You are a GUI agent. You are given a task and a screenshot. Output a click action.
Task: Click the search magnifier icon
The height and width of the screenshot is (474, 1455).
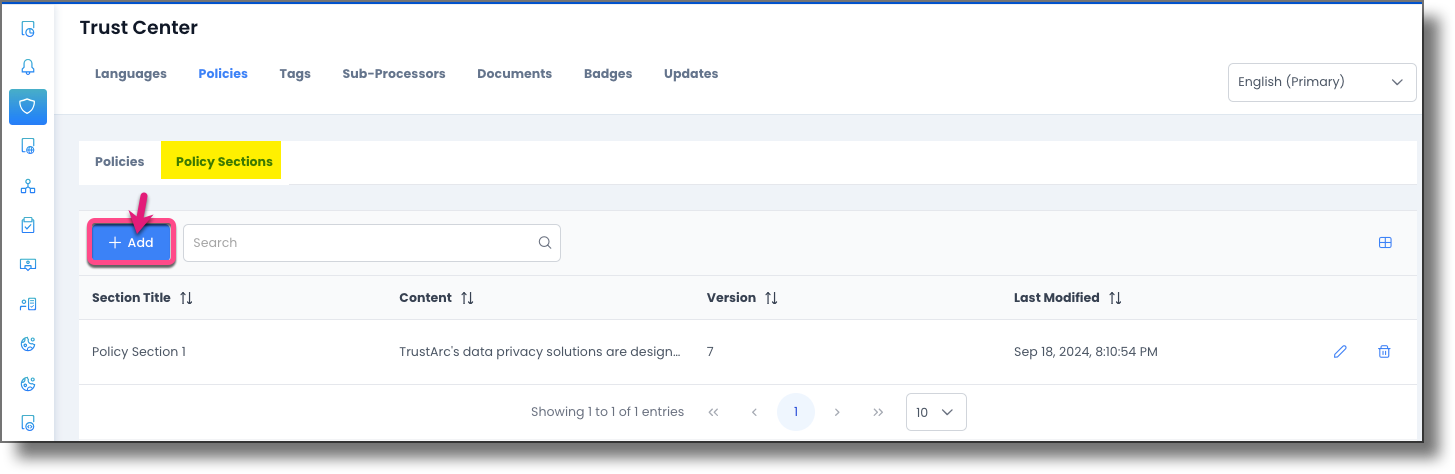545,242
